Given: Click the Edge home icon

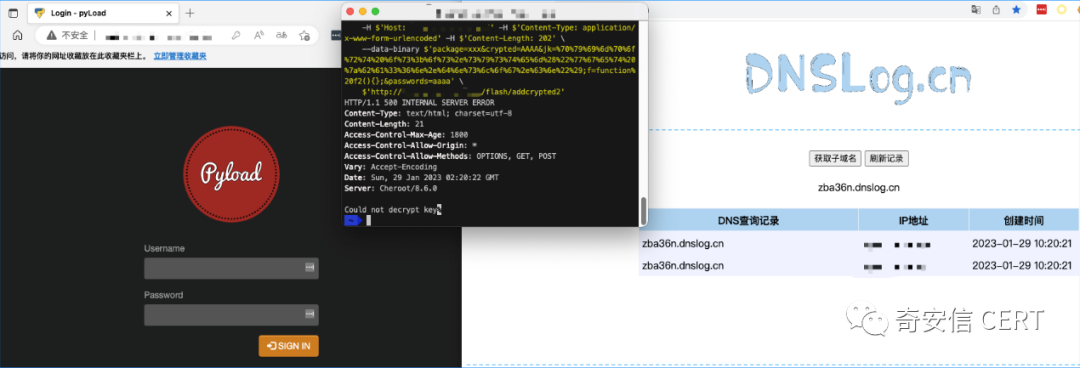Looking at the screenshot, I should pos(18,35).
